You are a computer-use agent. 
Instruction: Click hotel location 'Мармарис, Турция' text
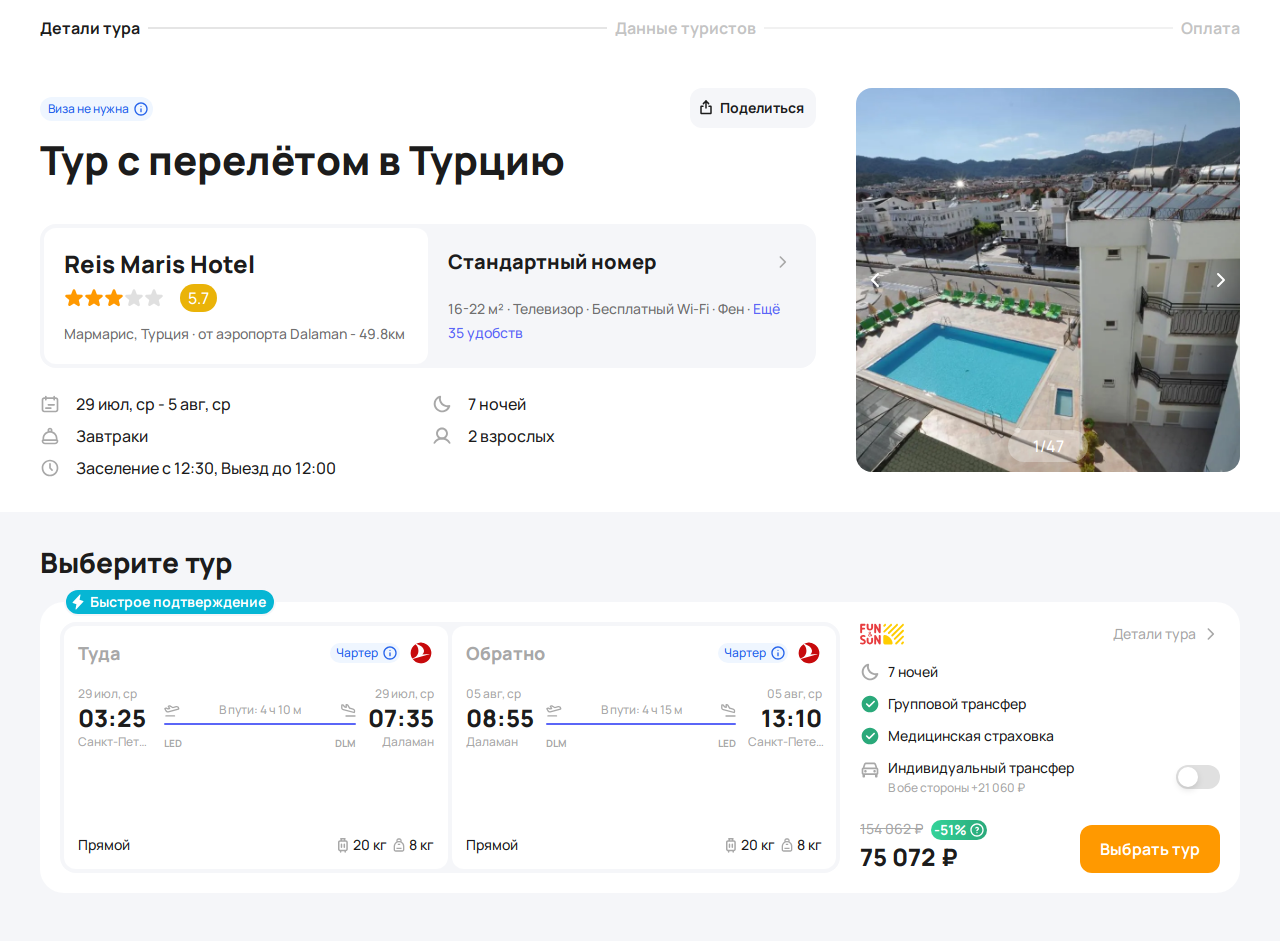pos(126,334)
